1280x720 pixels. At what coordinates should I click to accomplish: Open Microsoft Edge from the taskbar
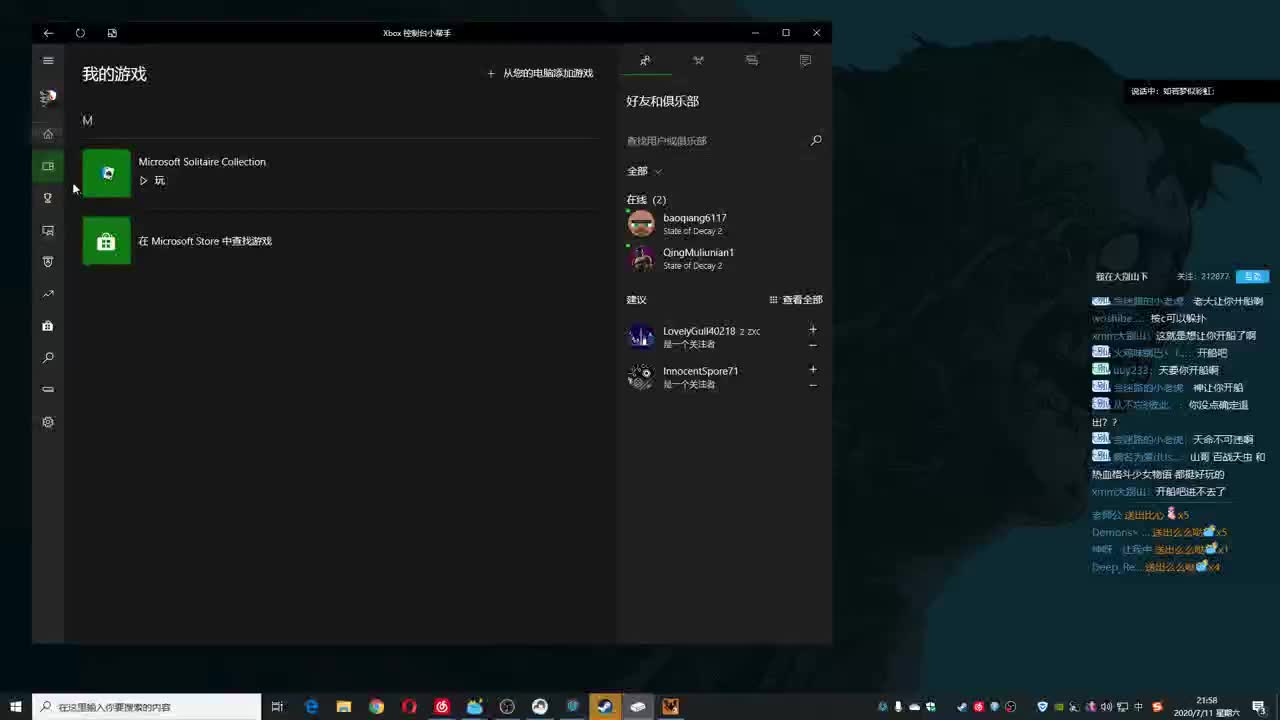(311, 707)
